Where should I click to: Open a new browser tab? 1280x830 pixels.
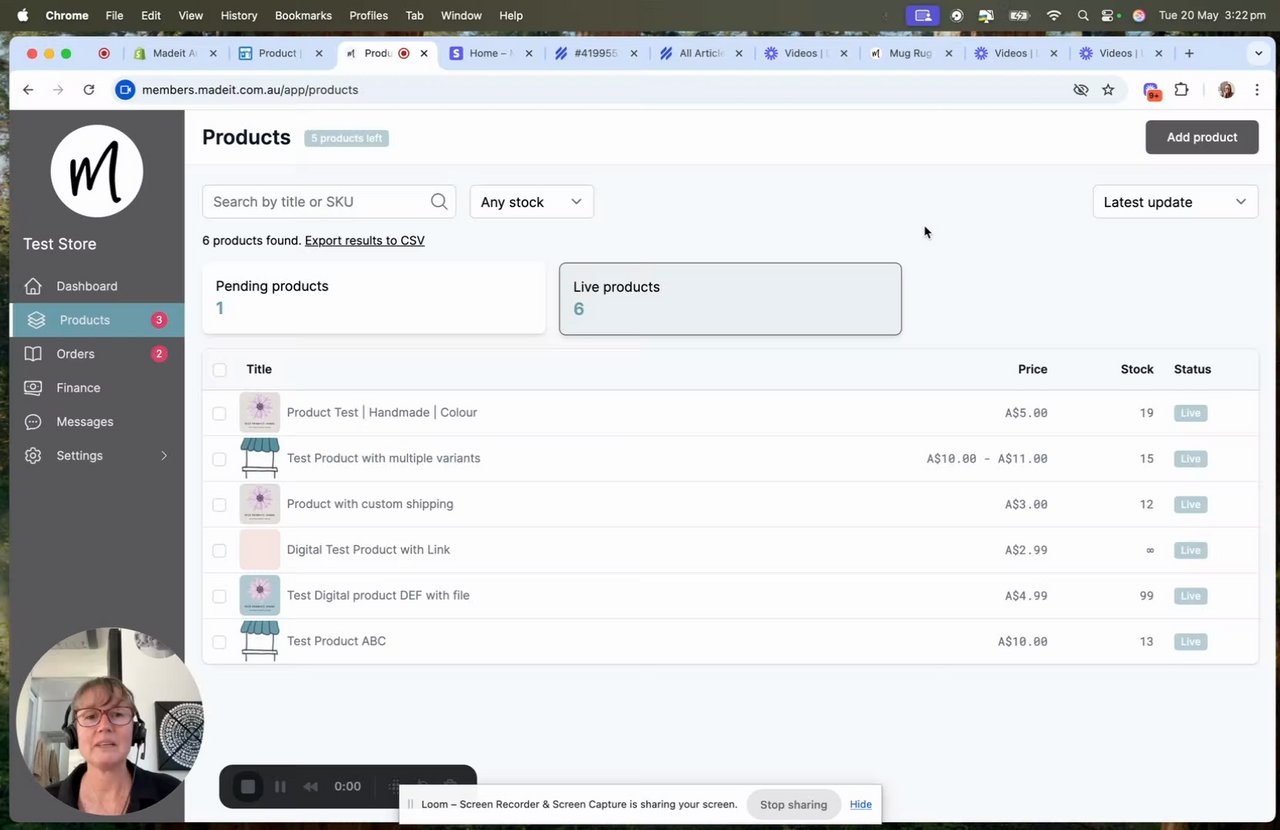click(1189, 53)
